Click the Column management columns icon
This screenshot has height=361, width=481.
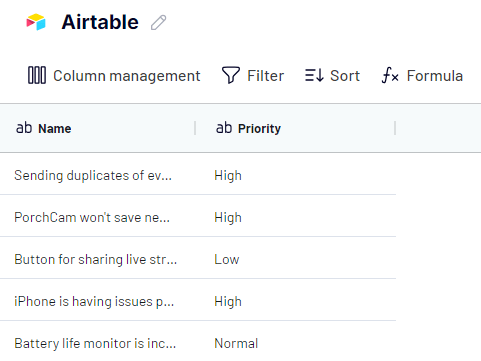point(37,75)
